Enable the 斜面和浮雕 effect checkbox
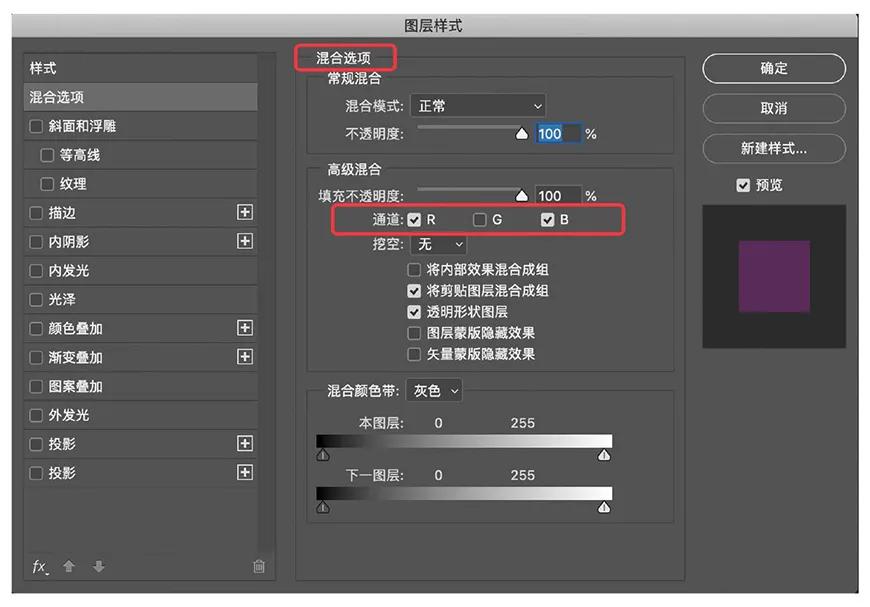Image resolution: width=870 pixels, height=607 pixels. pos(37,126)
